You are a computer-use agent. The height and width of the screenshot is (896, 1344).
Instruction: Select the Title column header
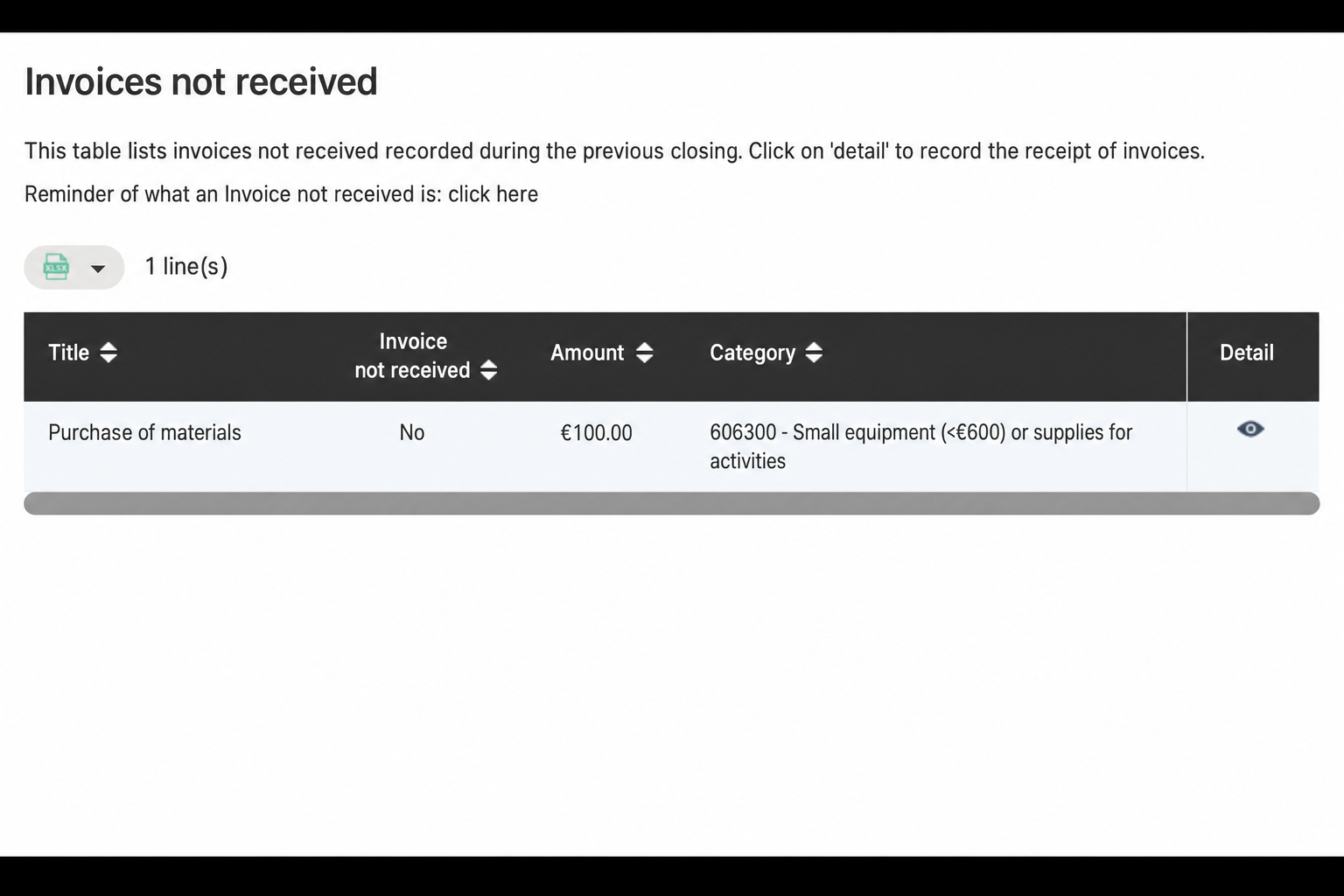tap(69, 353)
